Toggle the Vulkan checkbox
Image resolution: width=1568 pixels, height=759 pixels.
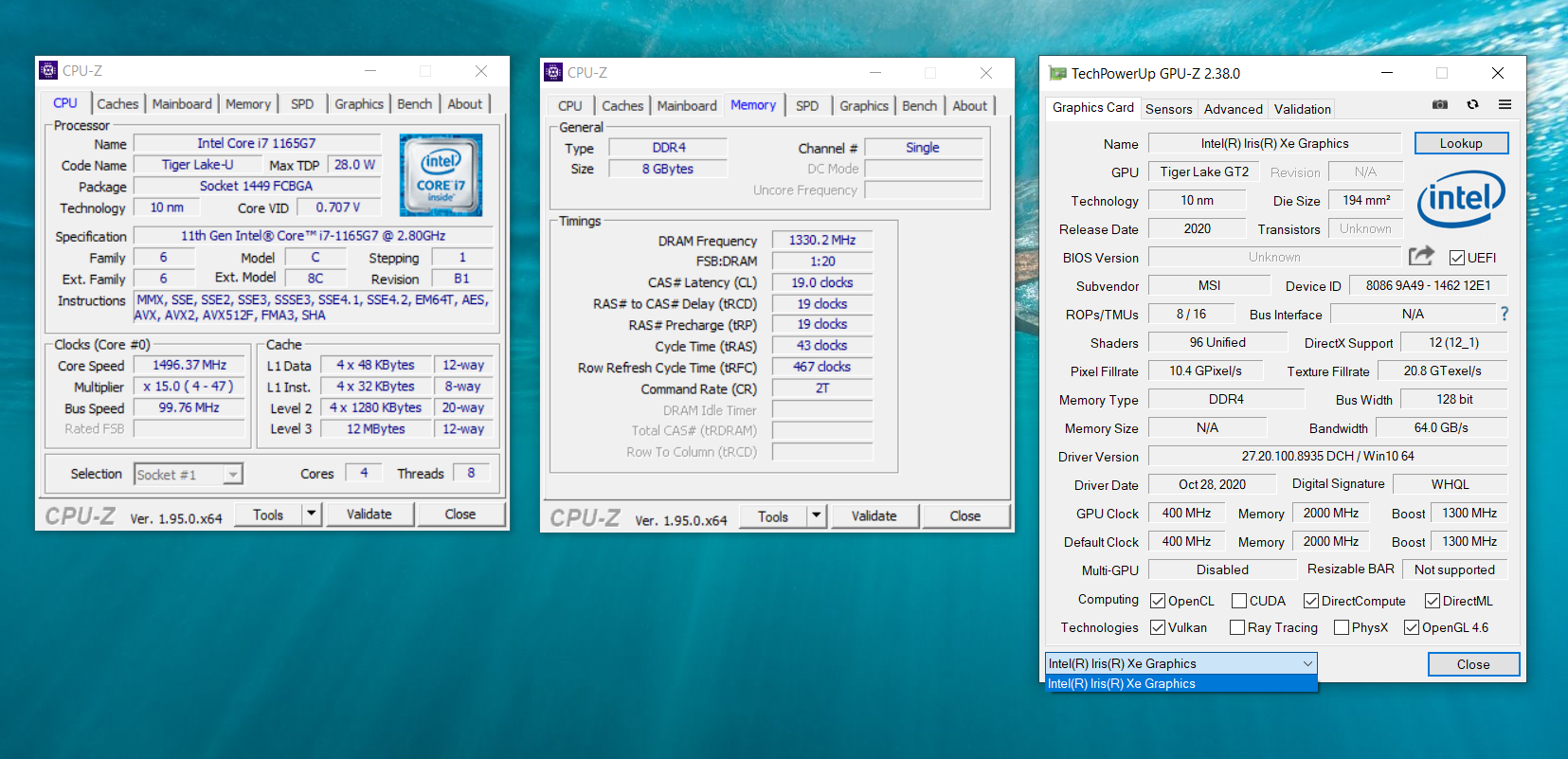(1158, 627)
